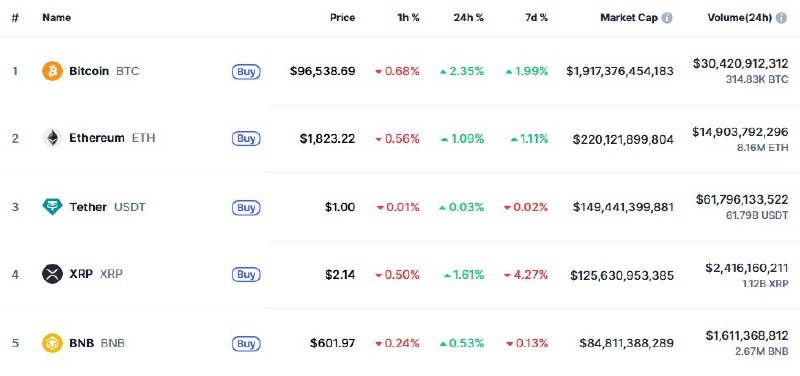Screen dimensions: 800x376
Task: Sort by the Name column header
Action: click(x=57, y=18)
